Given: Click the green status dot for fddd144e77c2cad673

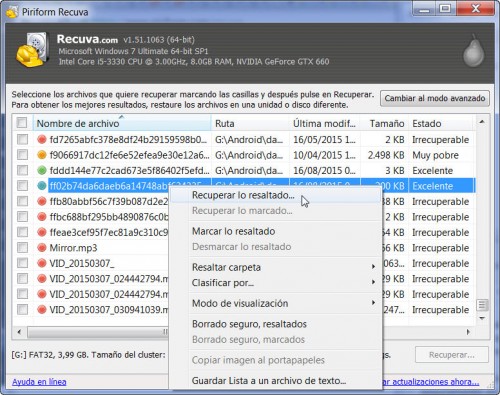Looking at the screenshot, I should (x=42, y=170).
